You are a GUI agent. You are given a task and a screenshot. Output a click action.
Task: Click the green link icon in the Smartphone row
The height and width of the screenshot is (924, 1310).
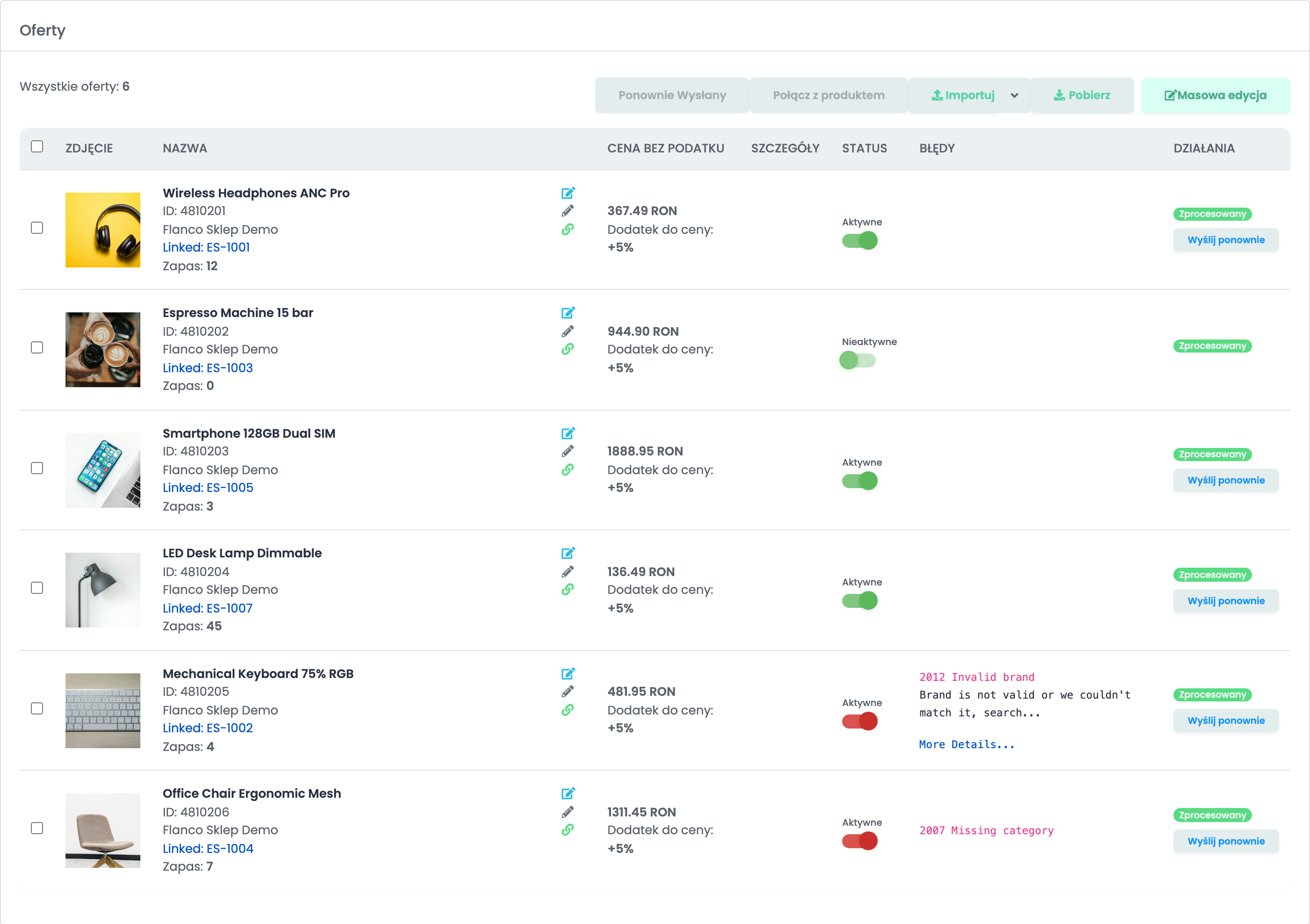(567, 470)
